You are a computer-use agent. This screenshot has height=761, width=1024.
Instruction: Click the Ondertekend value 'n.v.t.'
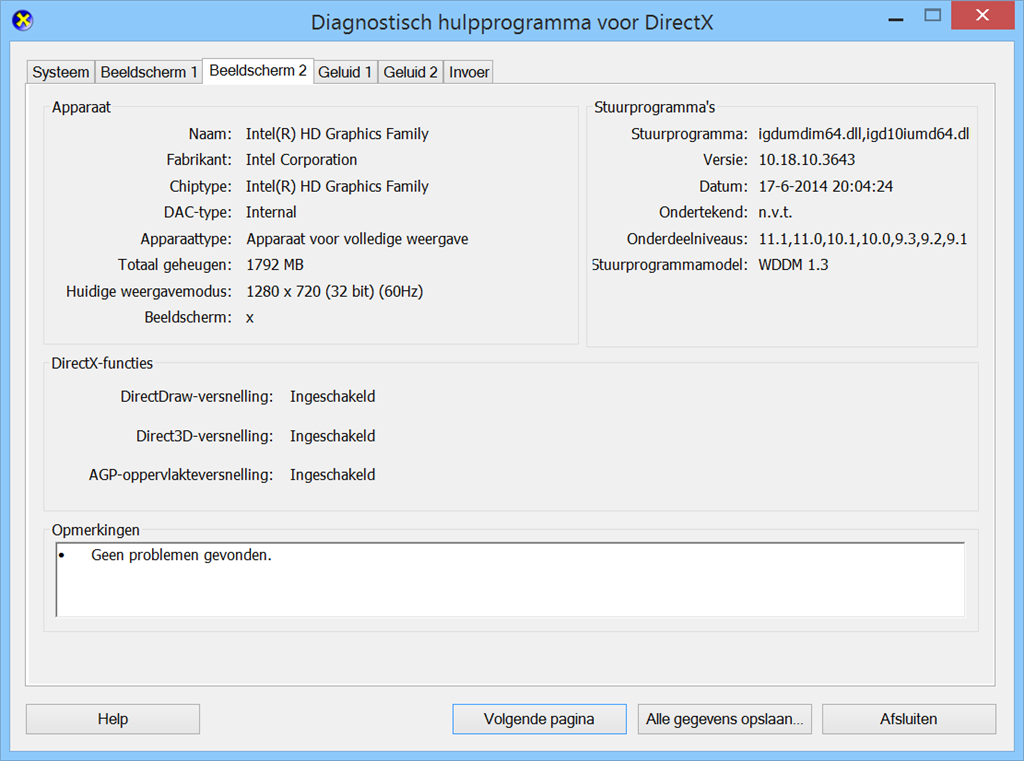(775, 212)
